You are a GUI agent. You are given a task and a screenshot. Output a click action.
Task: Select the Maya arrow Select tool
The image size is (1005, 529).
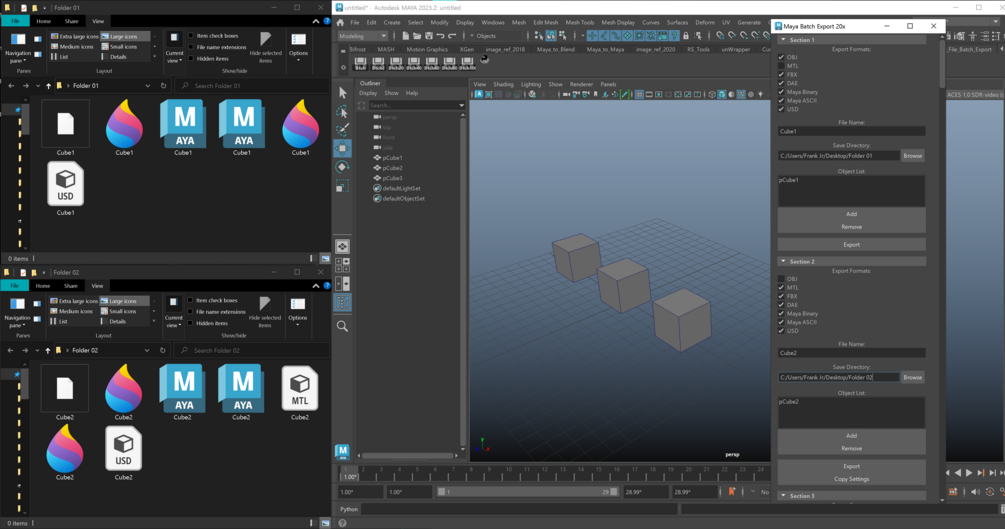coord(342,93)
